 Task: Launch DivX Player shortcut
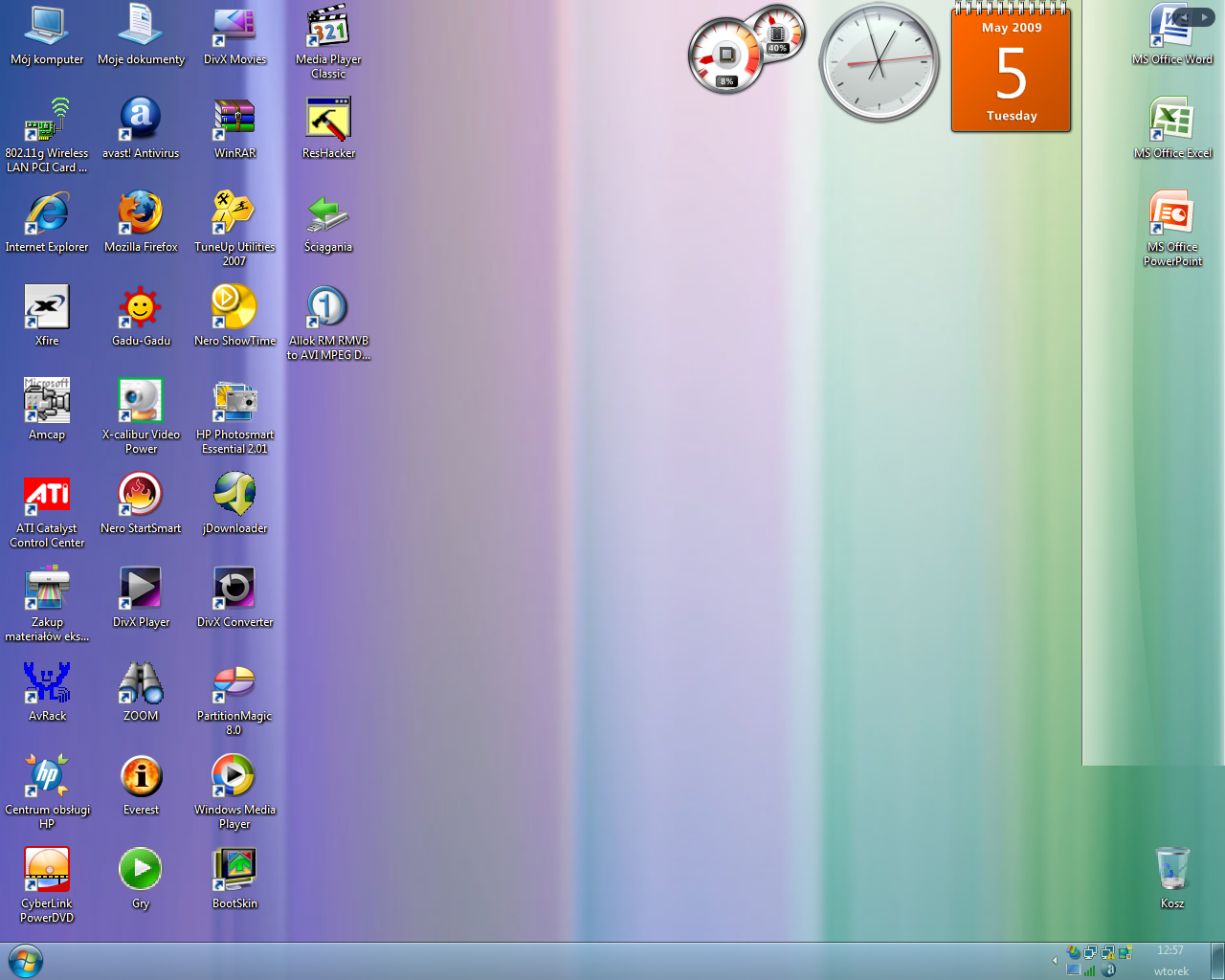pyautogui.click(x=141, y=597)
